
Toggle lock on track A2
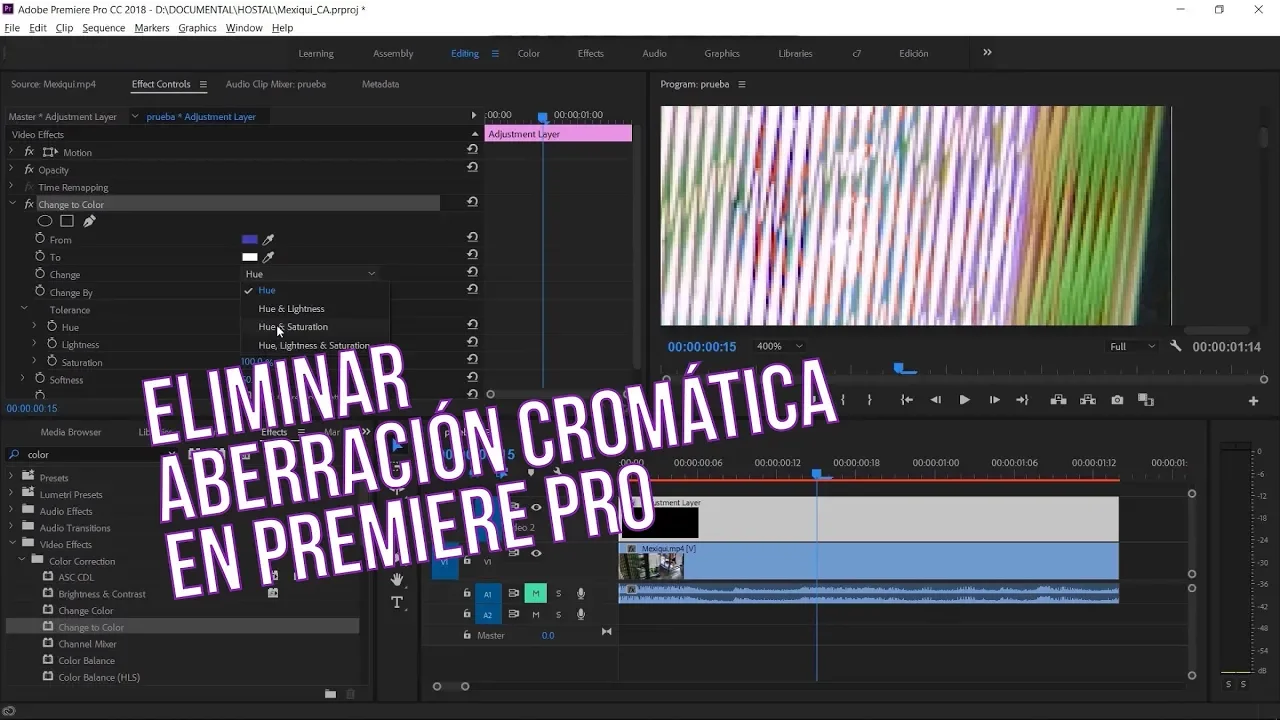tap(467, 615)
